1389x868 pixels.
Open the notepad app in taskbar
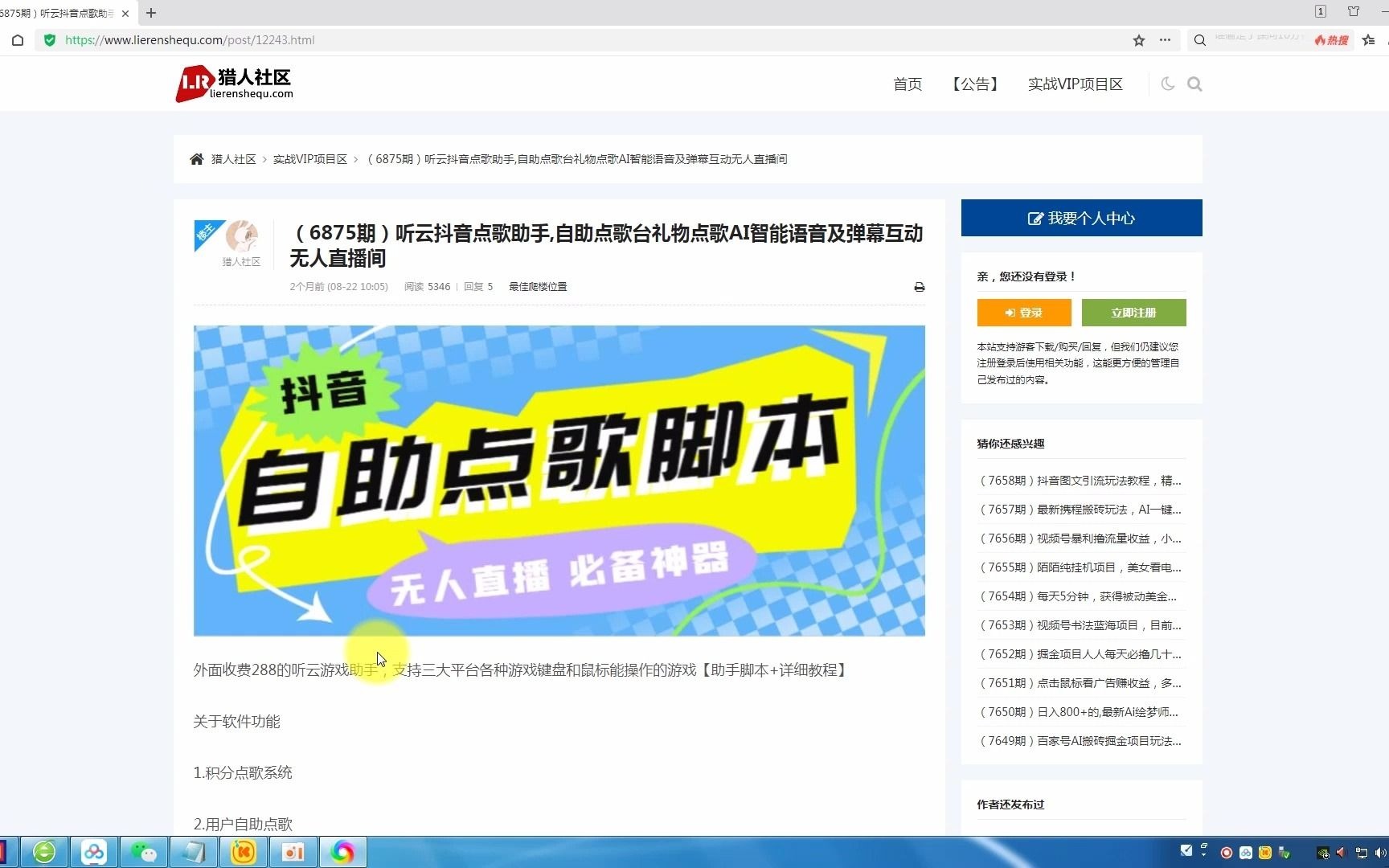click(194, 852)
